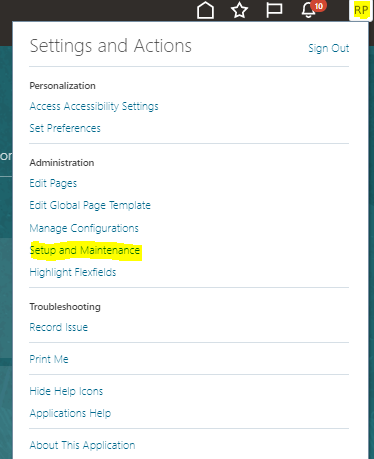Viewport: 374px width, 459px height.
Task: Open Favorites star icon
Action: coord(239,10)
